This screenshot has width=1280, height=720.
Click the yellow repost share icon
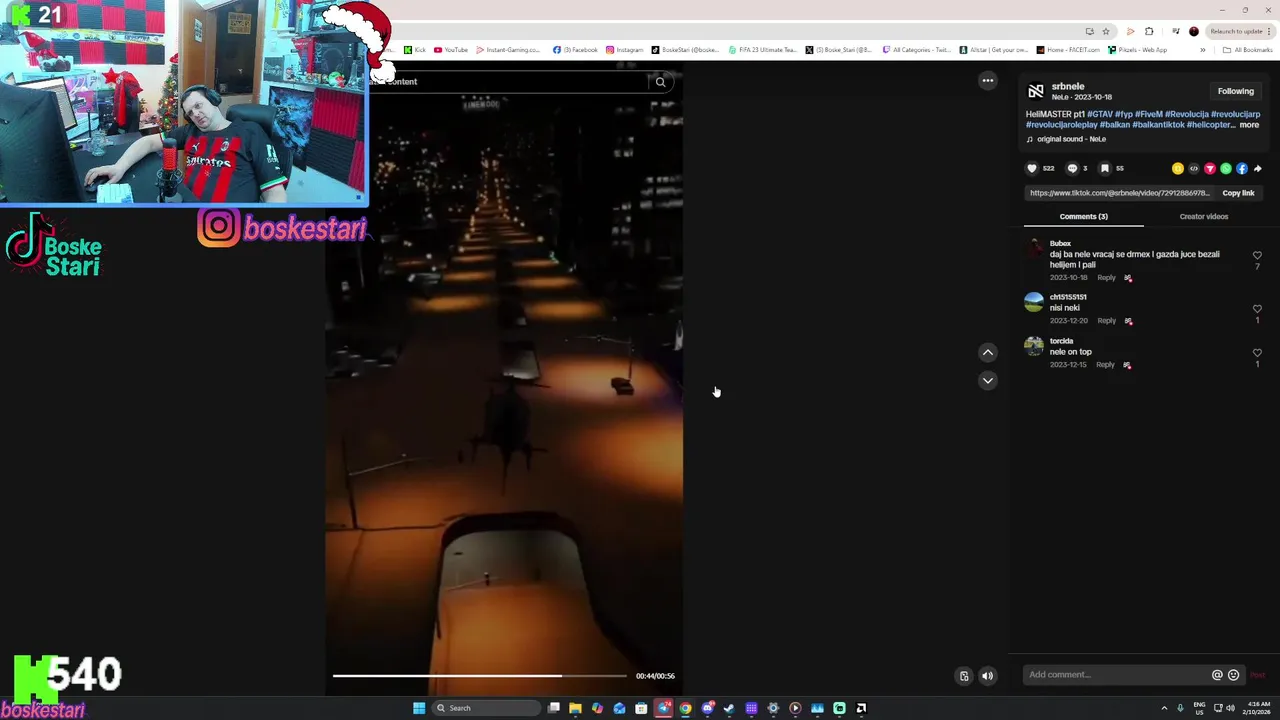pyautogui.click(x=1177, y=168)
